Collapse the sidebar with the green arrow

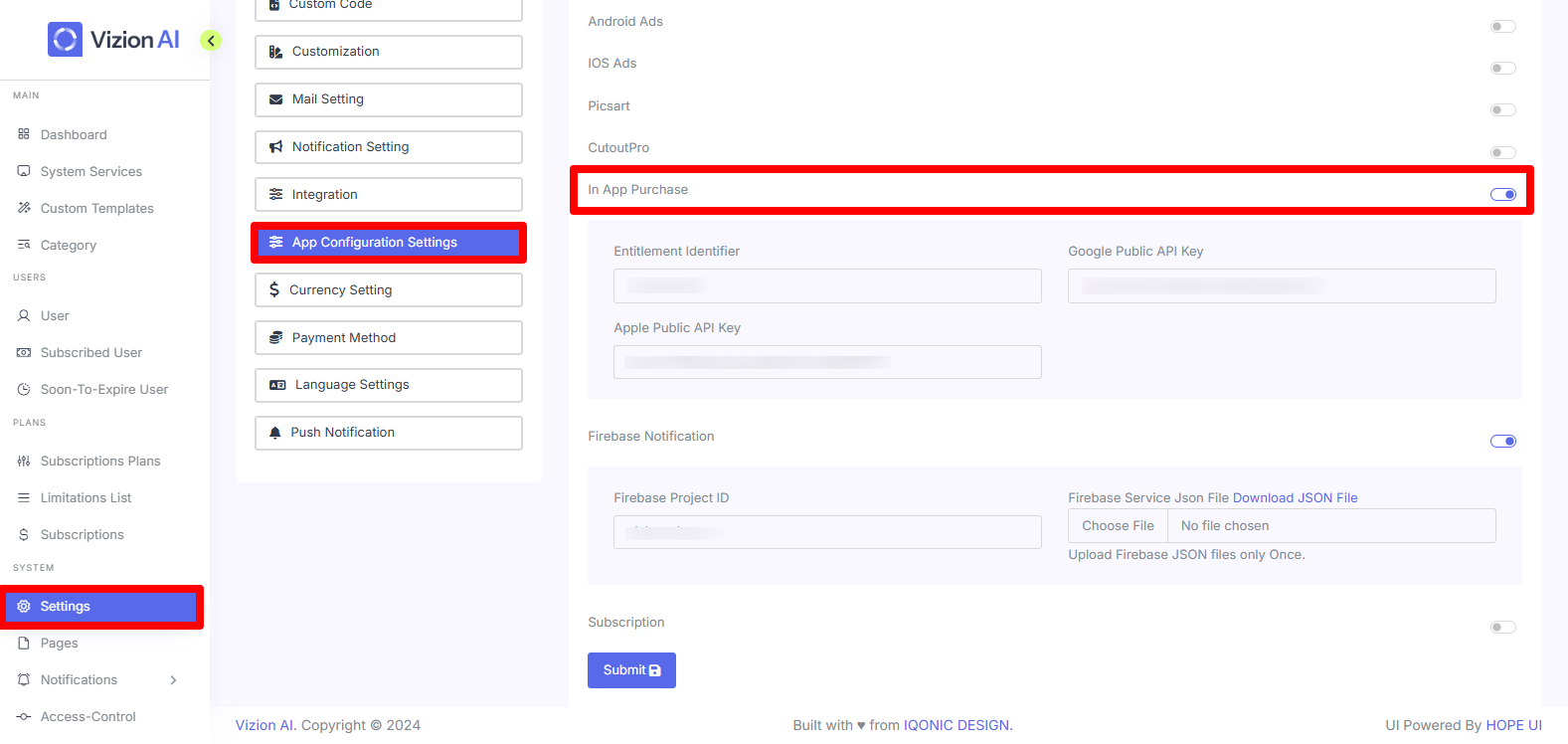(211, 41)
